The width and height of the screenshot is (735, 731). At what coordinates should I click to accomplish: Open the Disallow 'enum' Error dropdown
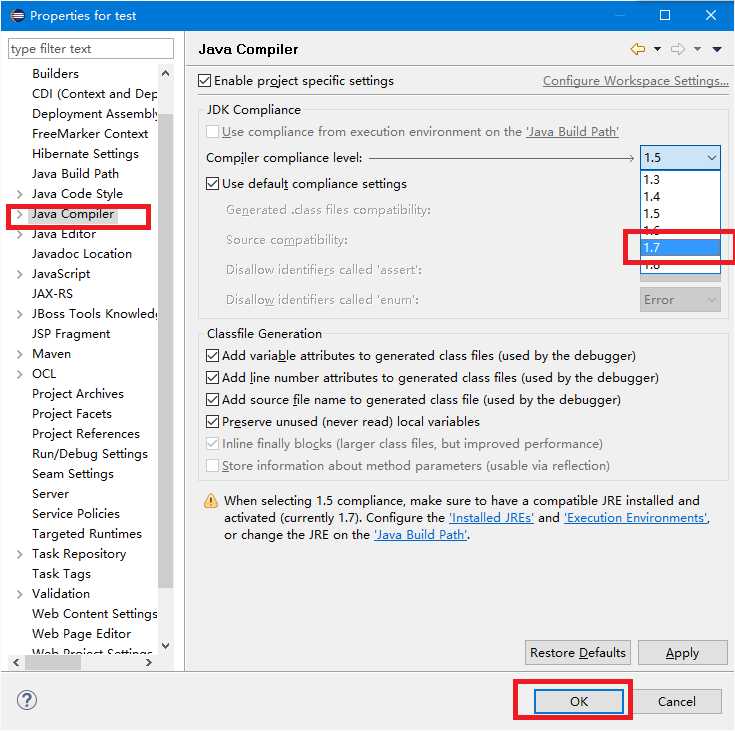coord(680,300)
